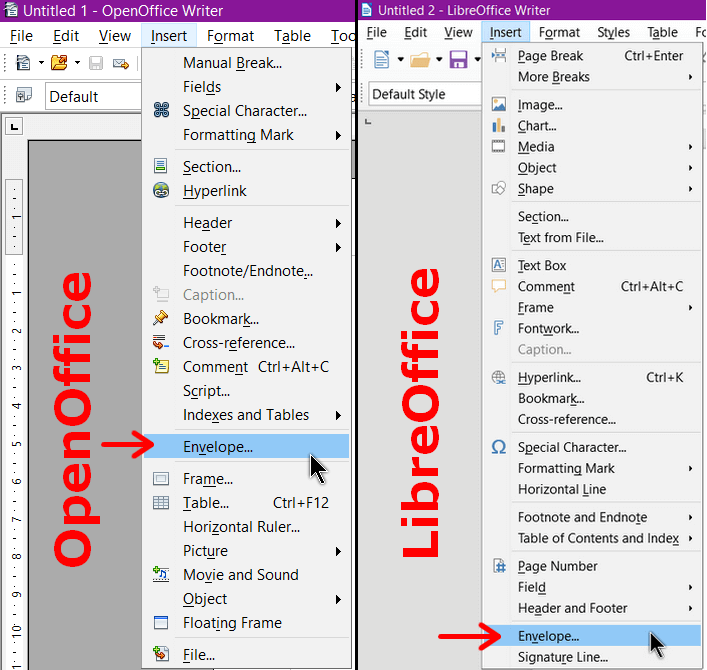
Task: Click Section icon in OpenOffice Insert menu
Action: (x=161, y=165)
